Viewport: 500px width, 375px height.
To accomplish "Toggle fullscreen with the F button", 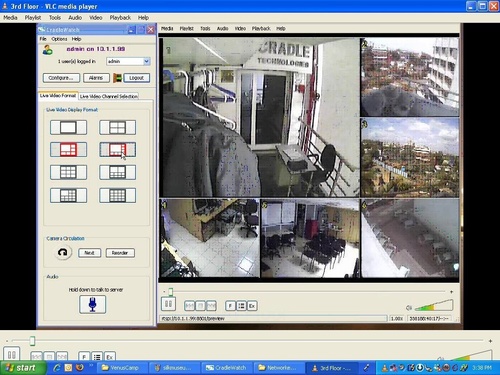I will click(84, 357).
